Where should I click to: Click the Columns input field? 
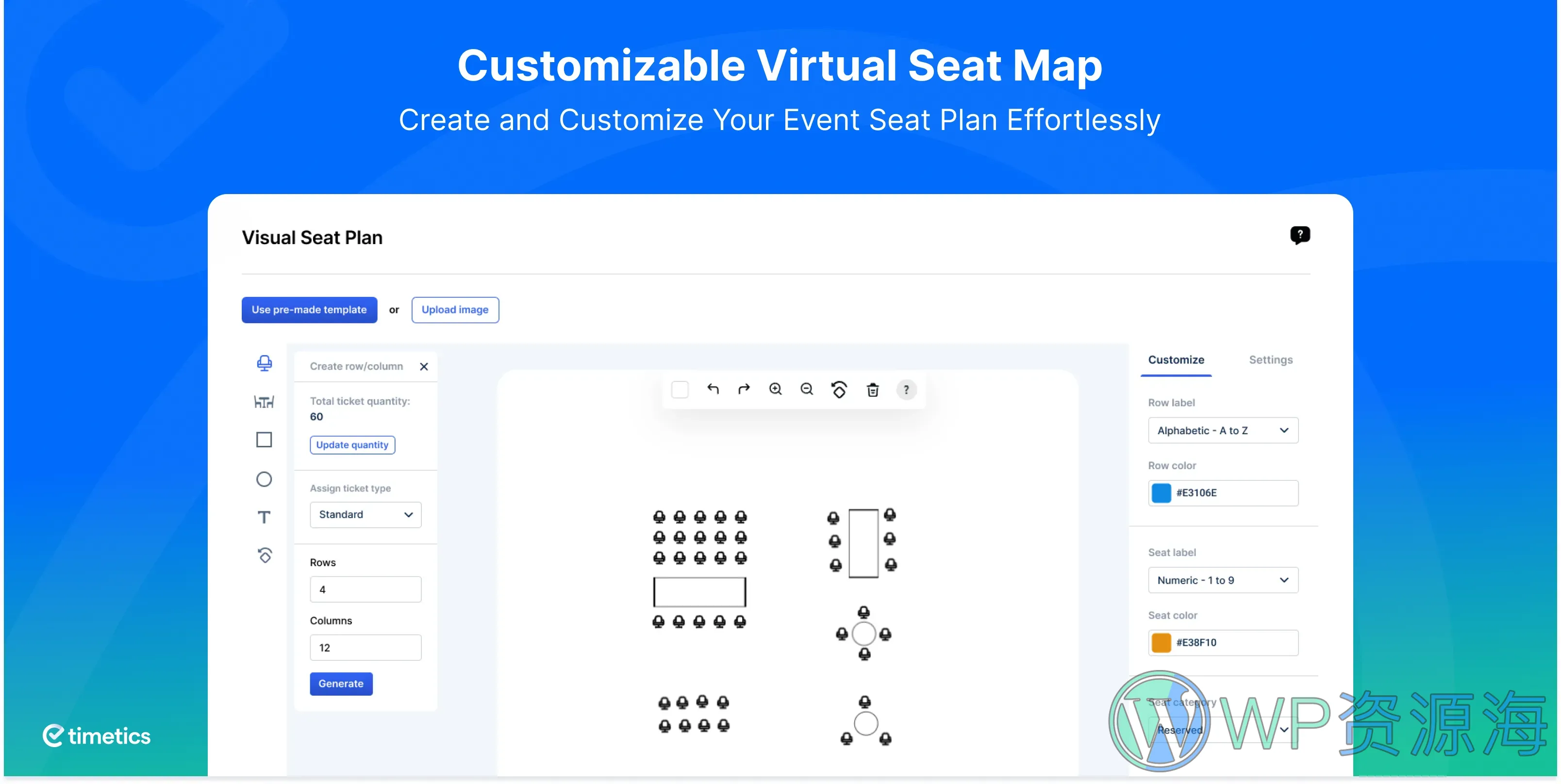[x=365, y=647]
